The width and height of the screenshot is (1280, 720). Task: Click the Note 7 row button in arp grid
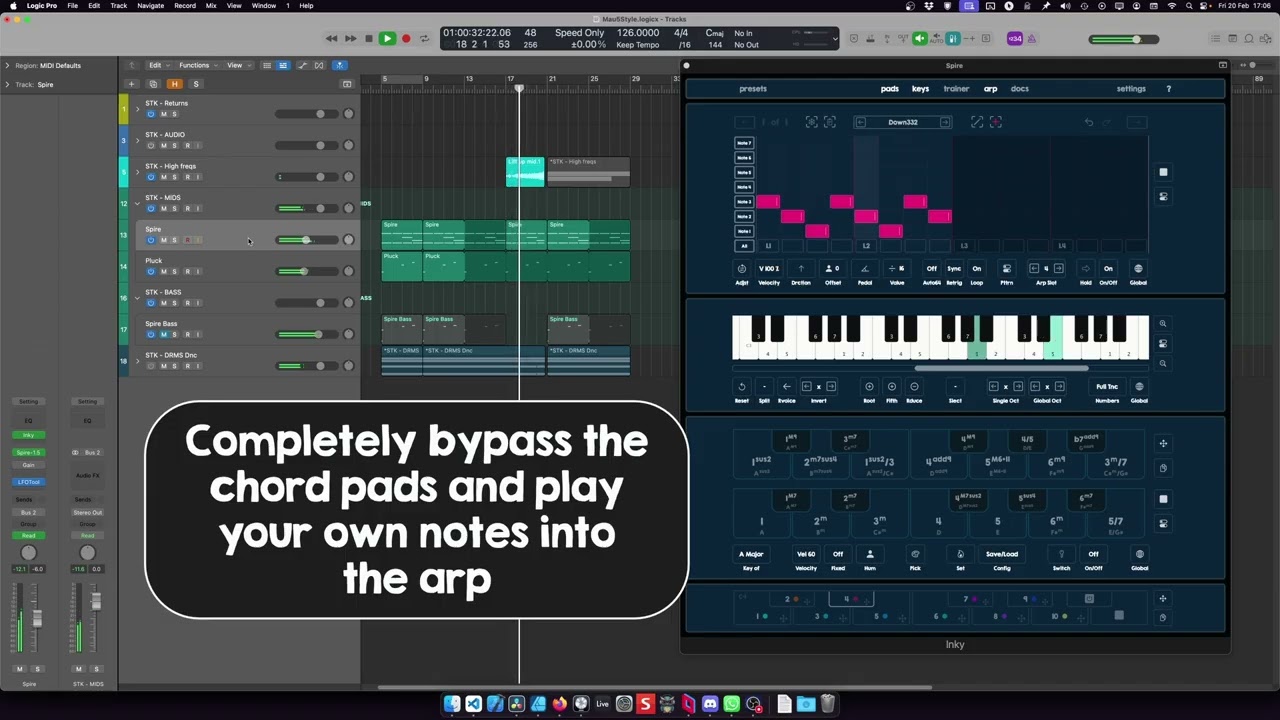tap(744, 143)
